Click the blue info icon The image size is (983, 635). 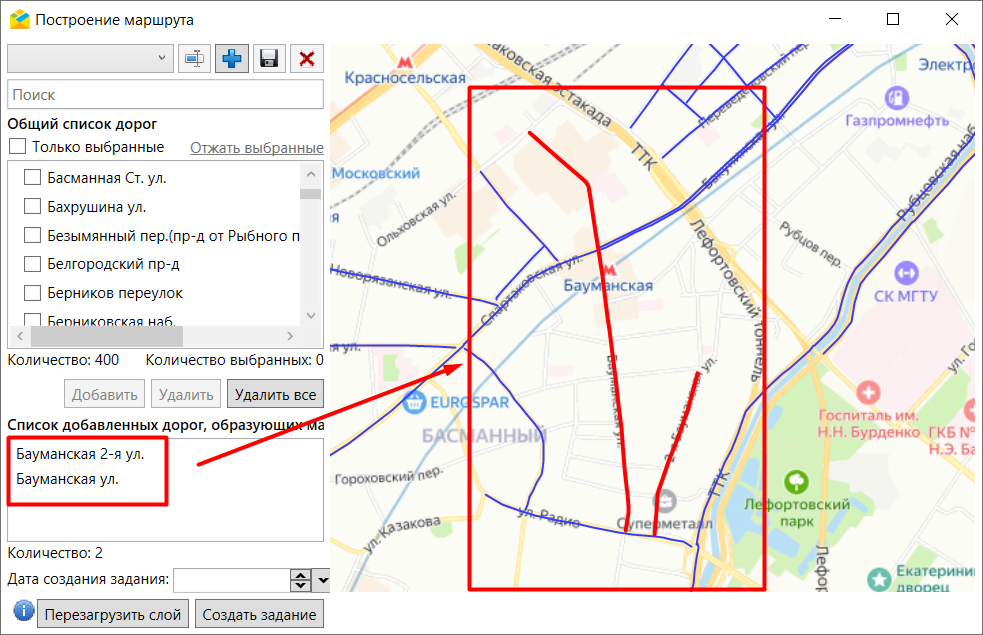click(22, 612)
